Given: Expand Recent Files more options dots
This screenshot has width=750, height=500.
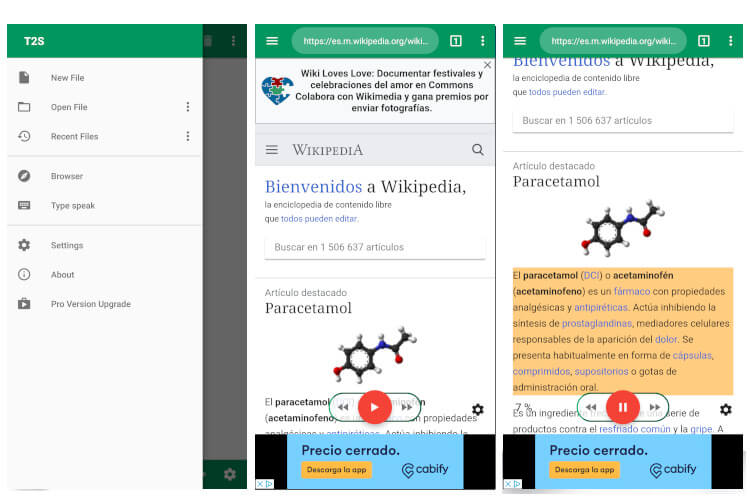Looking at the screenshot, I should pyautogui.click(x=188, y=136).
